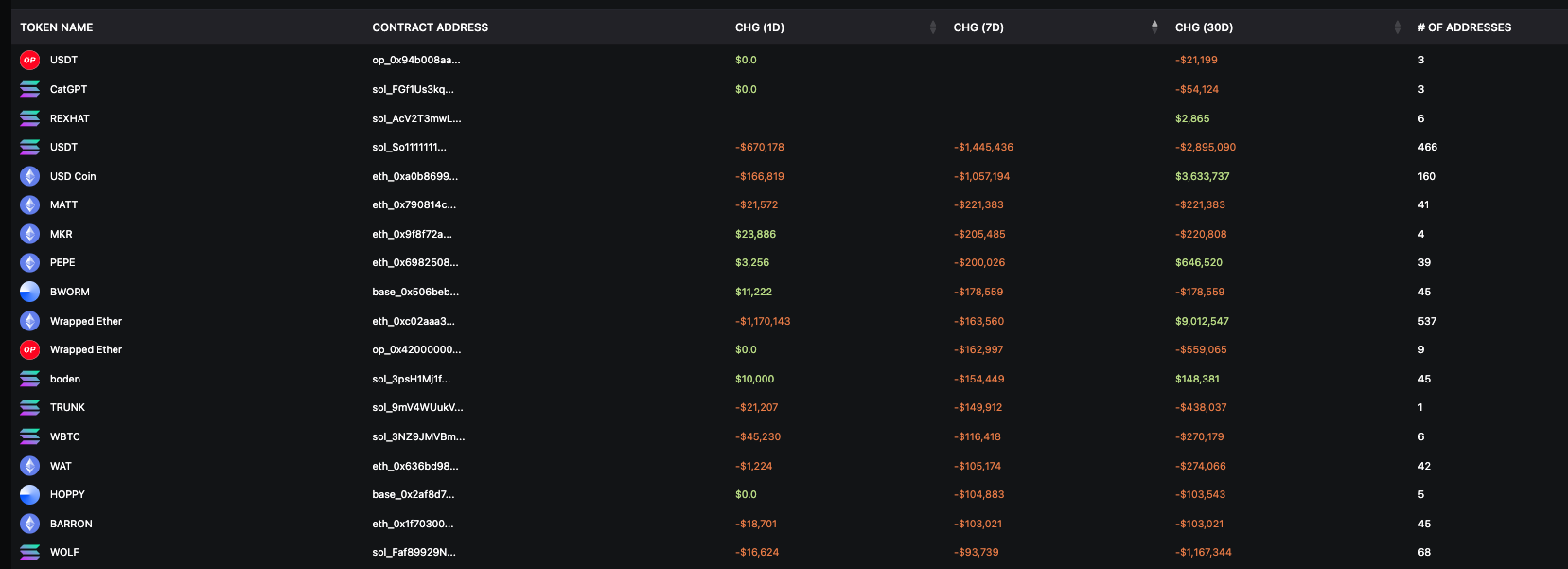
Task: Click the CHG (30D) header label
Action: point(1204,27)
